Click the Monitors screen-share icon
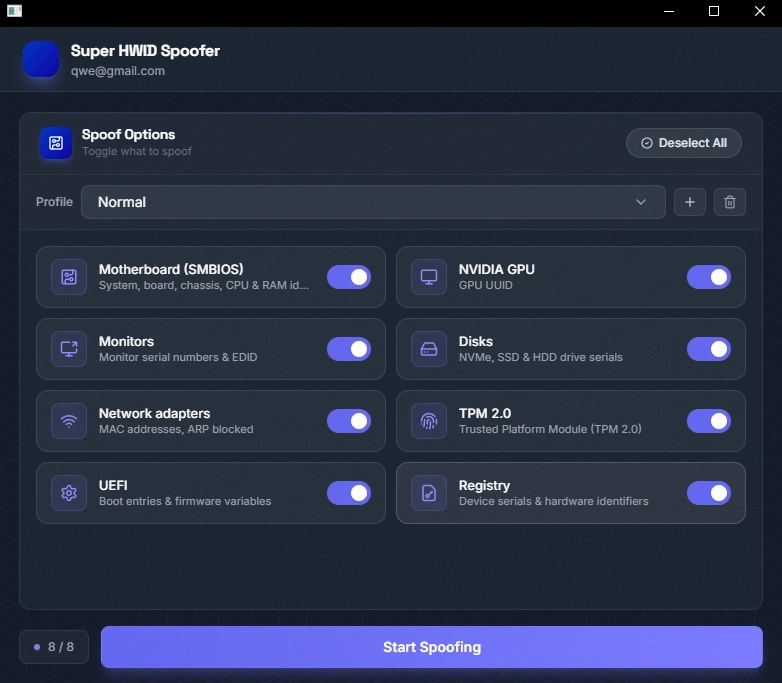782x683 pixels. [x=69, y=349]
